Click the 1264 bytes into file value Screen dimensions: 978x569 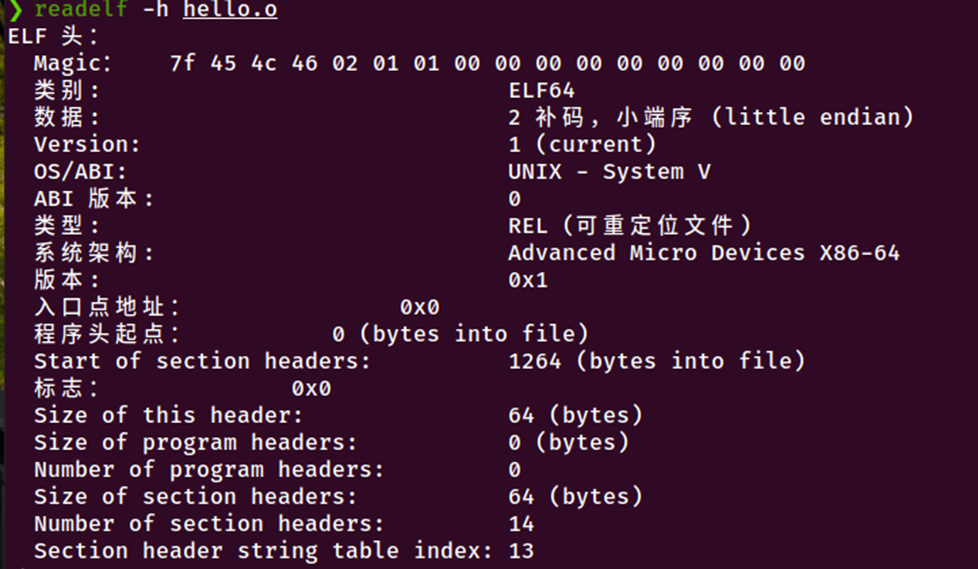click(657, 361)
